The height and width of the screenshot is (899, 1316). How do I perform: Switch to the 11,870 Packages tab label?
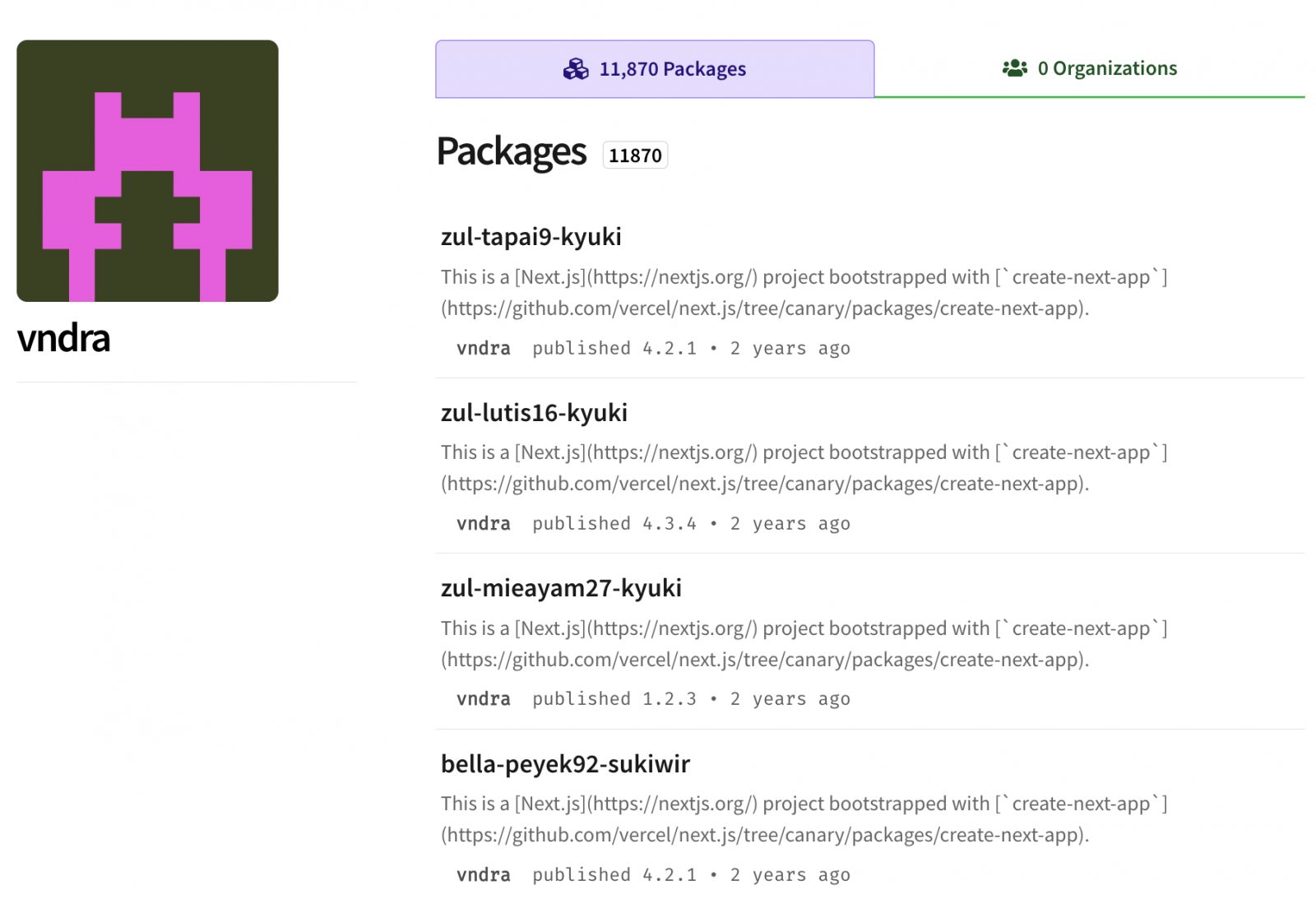(672, 69)
